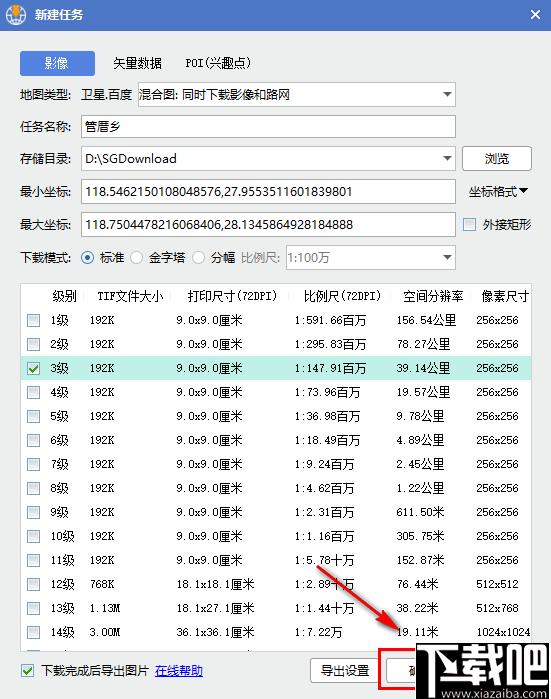Click the 像素尺寸 column header
Image resolution: width=551 pixels, height=699 pixels.
click(505, 296)
